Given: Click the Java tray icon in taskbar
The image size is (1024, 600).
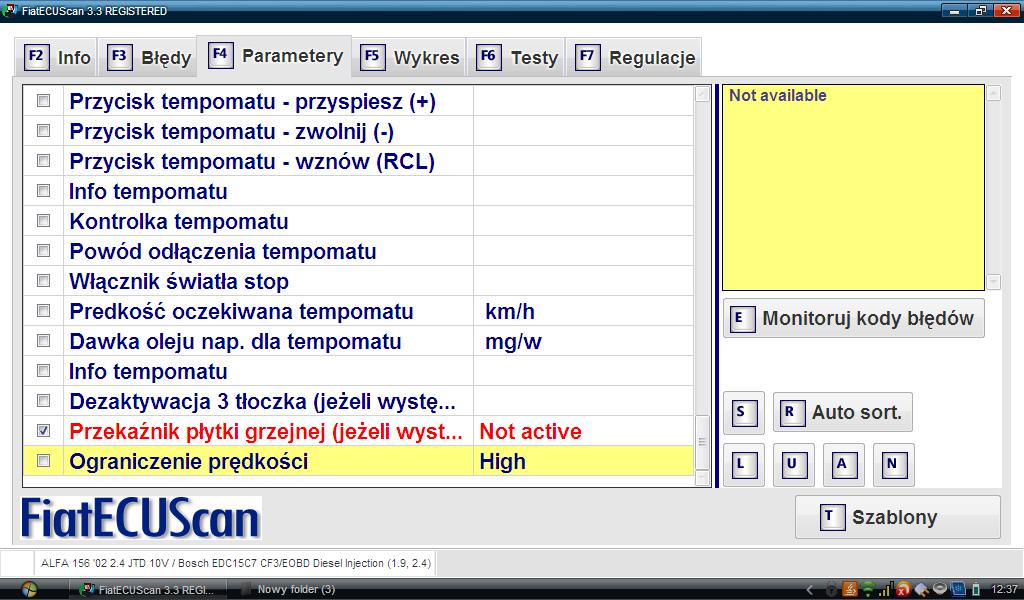Looking at the screenshot, I should click(x=850, y=590).
